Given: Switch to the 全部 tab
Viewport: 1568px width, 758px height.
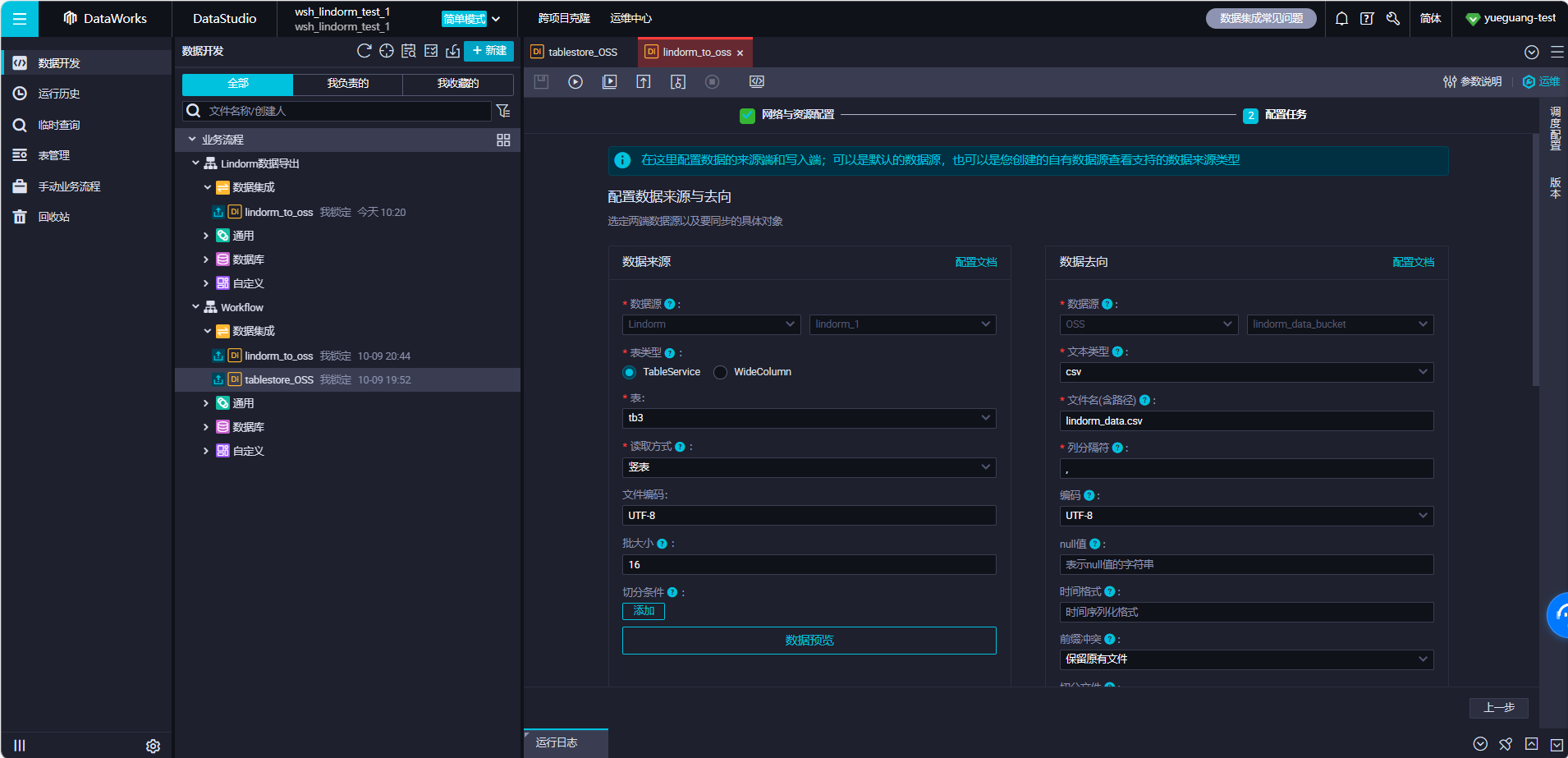Looking at the screenshot, I should (238, 84).
